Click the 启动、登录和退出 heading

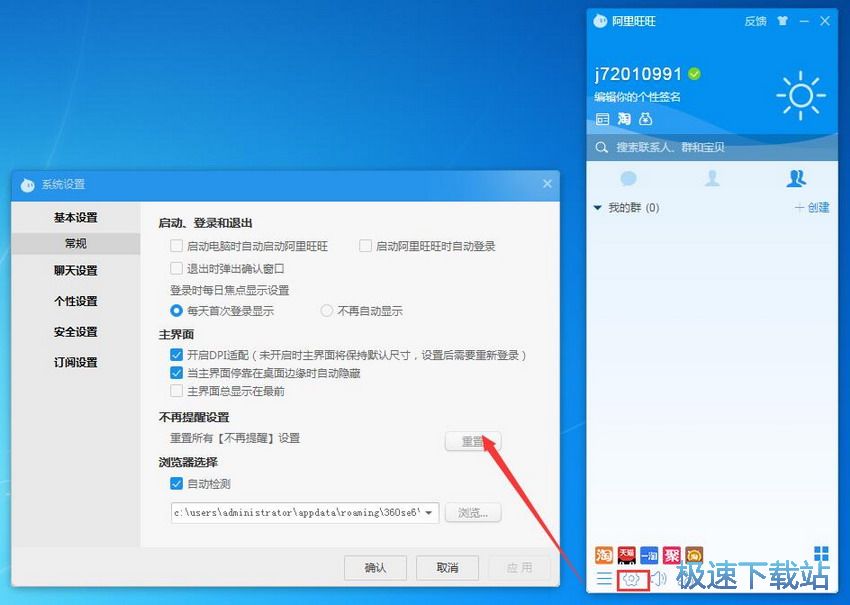click(205, 223)
